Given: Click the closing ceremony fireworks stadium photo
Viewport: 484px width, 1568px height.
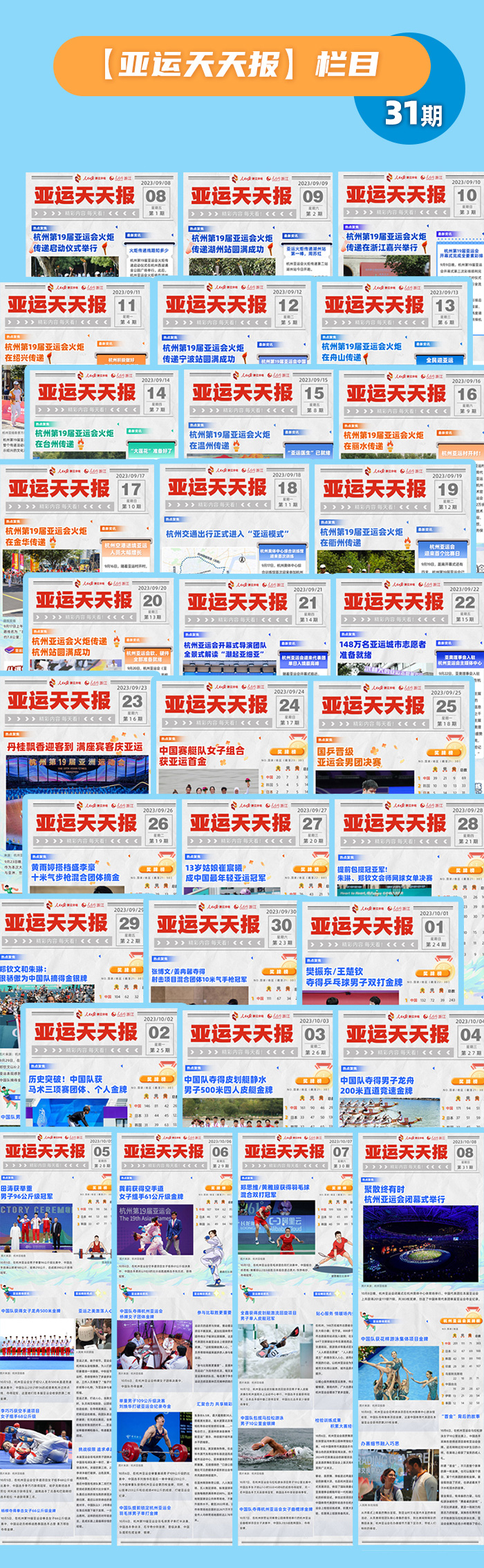Looking at the screenshot, I should [420, 1244].
